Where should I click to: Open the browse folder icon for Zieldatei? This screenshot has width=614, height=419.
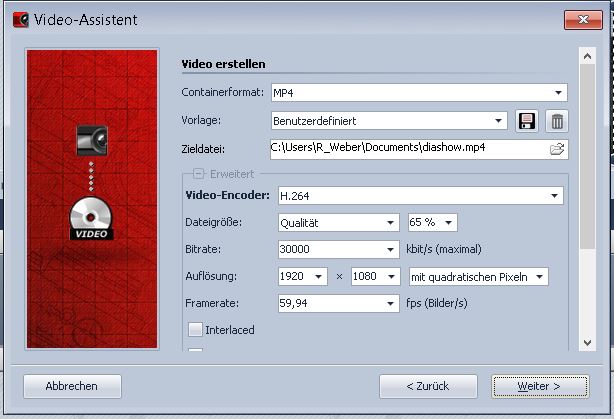point(557,149)
